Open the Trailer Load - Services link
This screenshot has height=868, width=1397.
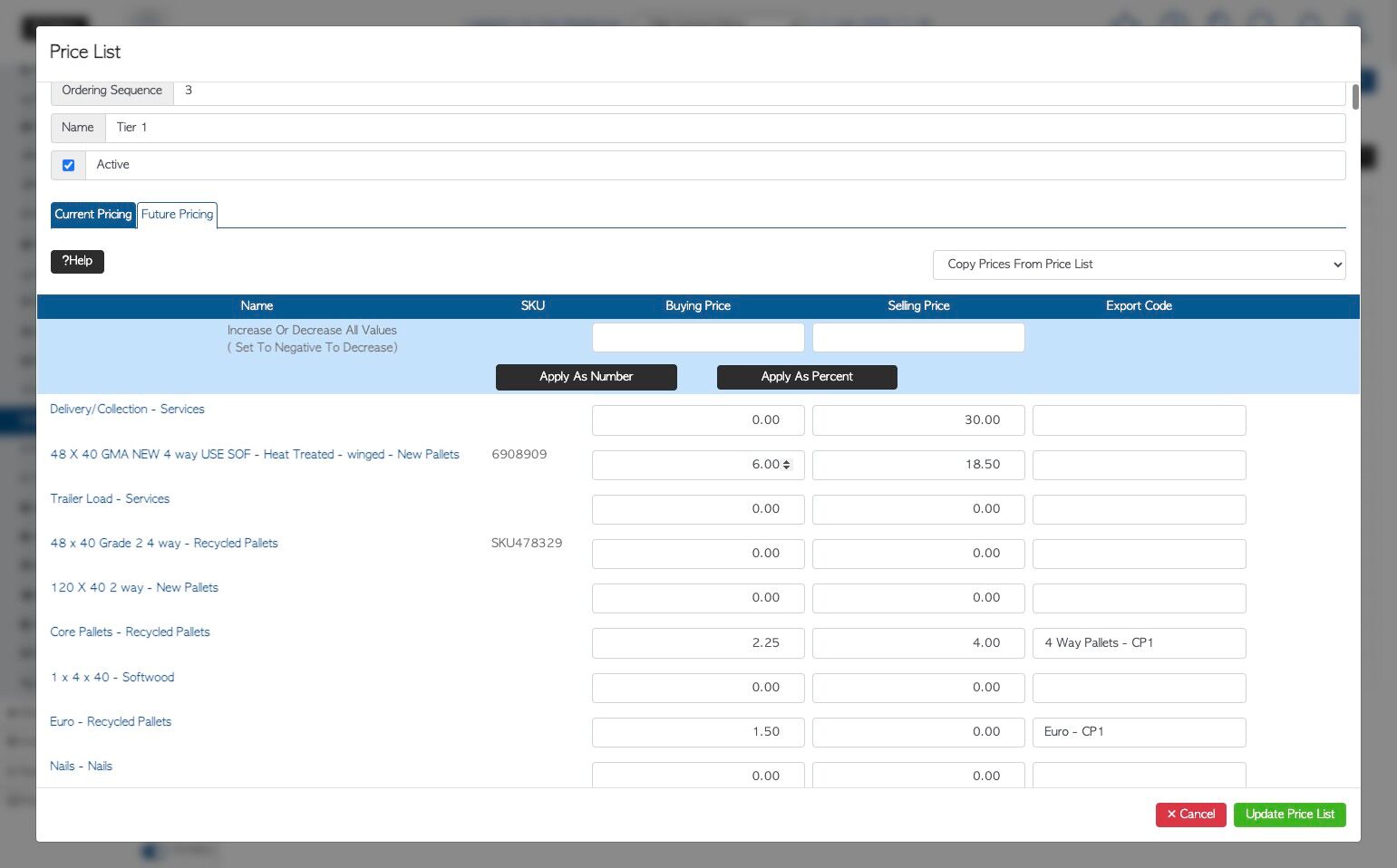[x=110, y=499]
